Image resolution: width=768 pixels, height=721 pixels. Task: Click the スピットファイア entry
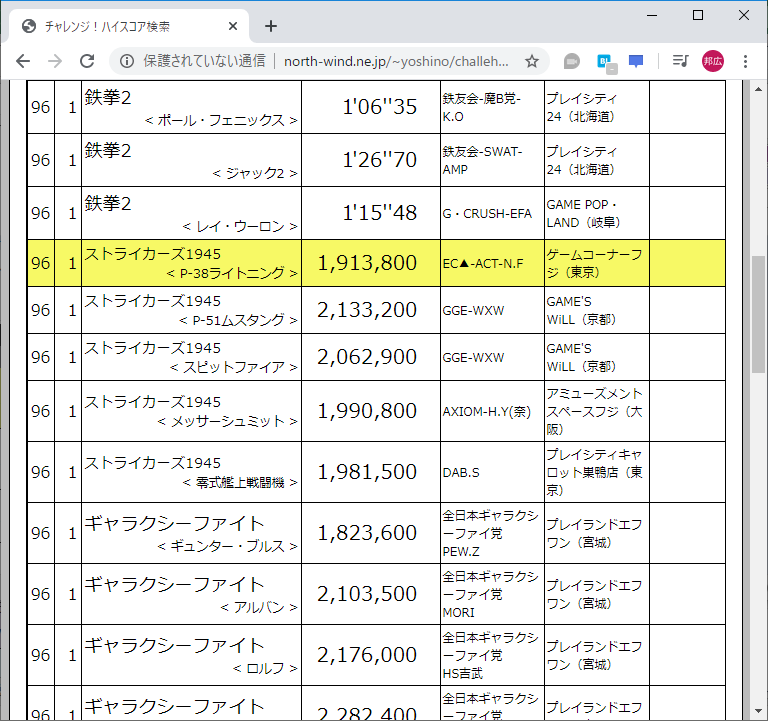click(x=233, y=367)
